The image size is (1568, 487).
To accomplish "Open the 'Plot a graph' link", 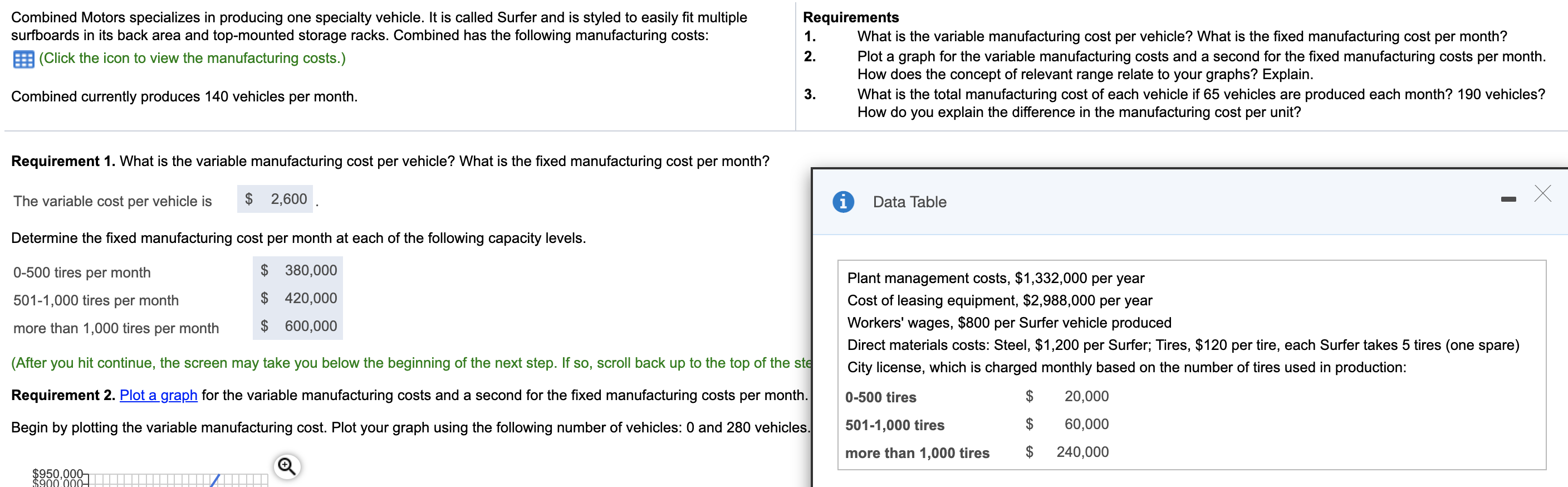I will click(x=158, y=395).
